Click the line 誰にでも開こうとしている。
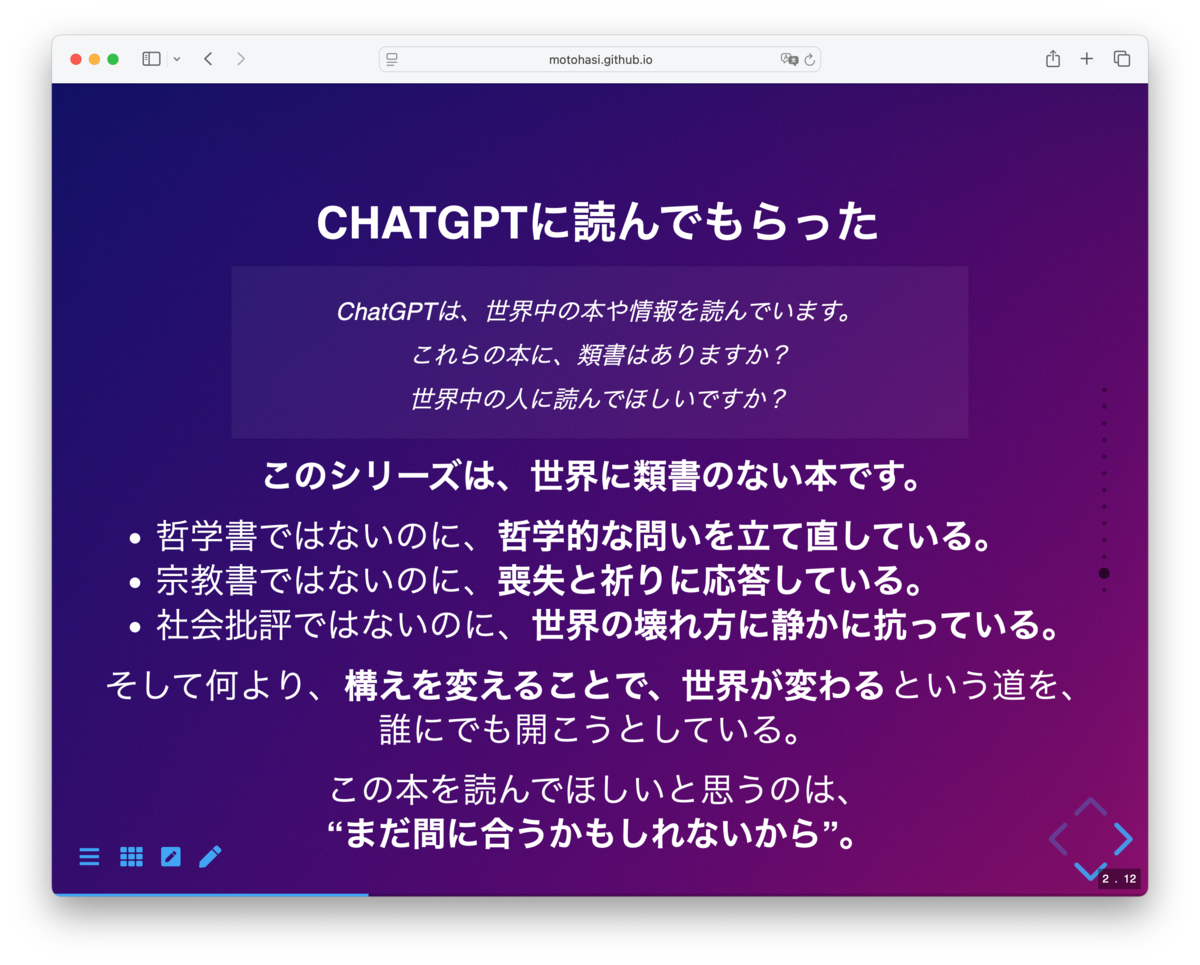Image resolution: width=1200 pixels, height=965 pixels. (x=592, y=730)
